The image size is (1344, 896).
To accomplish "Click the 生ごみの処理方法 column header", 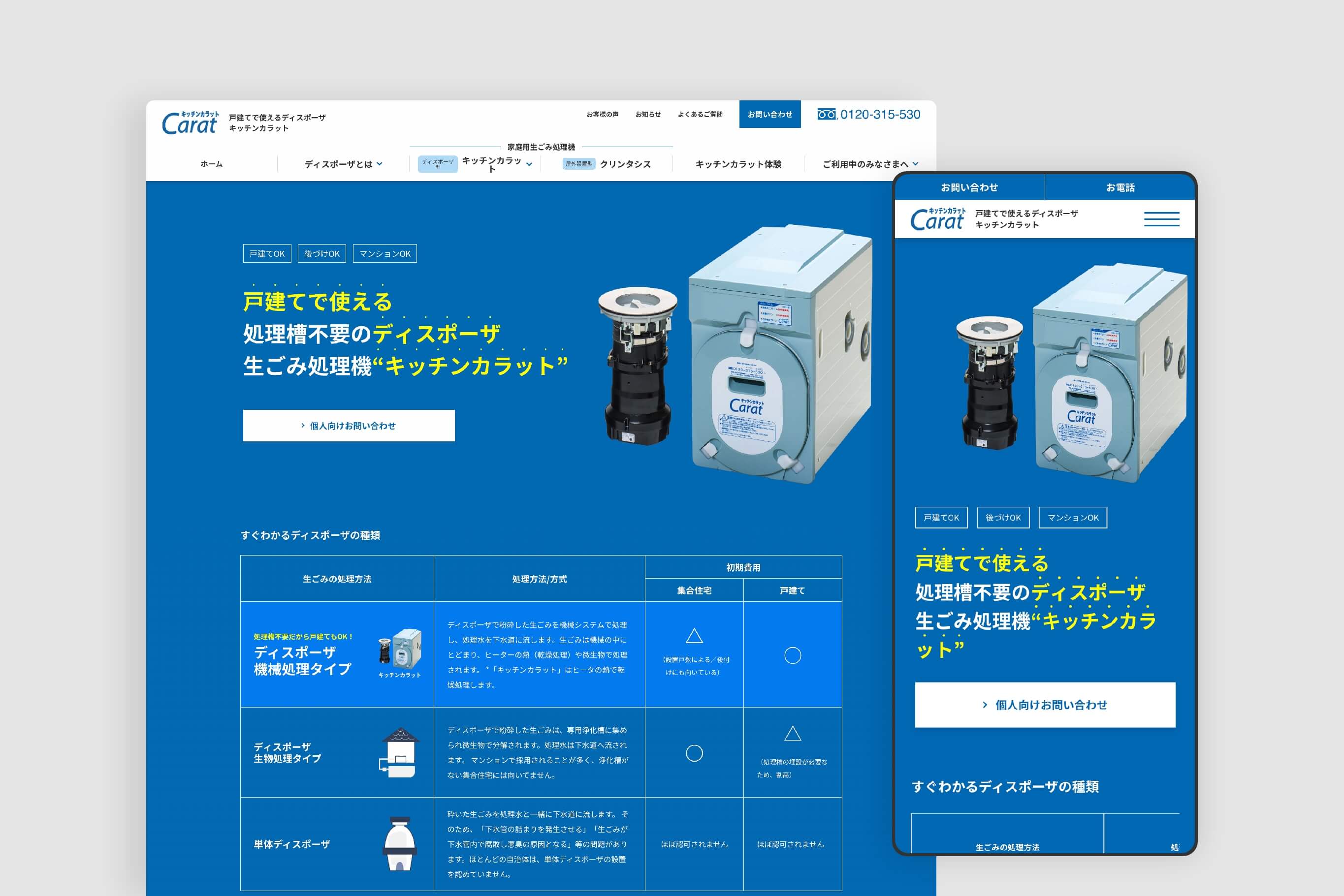I will pyautogui.click(x=337, y=579).
